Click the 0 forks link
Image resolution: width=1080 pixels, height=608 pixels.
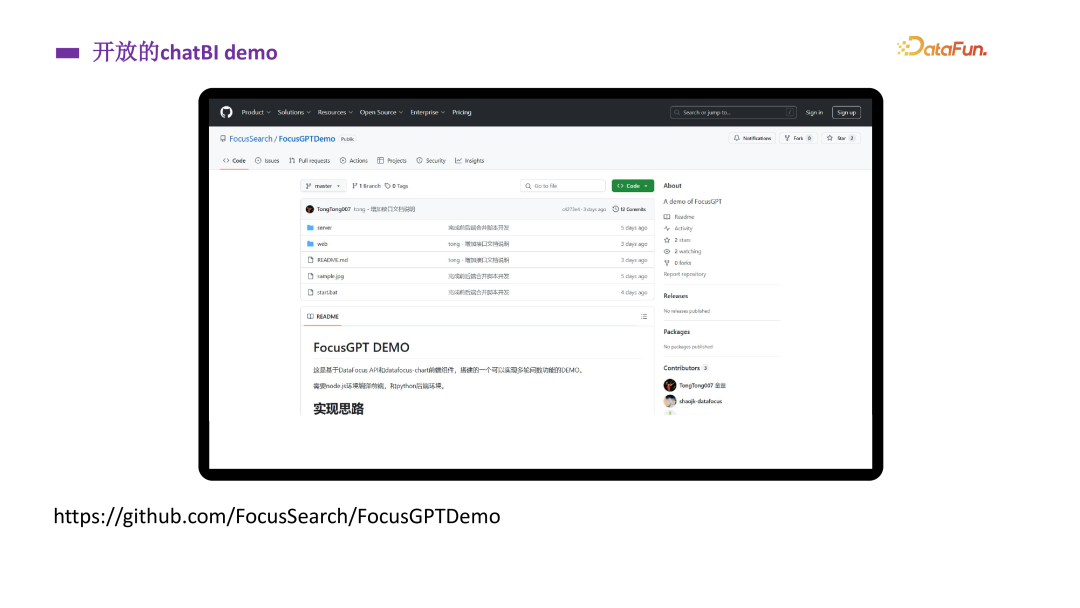pyautogui.click(x=677, y=263)
